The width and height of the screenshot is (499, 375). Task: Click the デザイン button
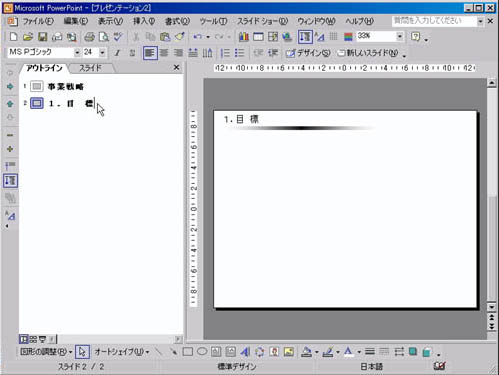tap(308, 53)
